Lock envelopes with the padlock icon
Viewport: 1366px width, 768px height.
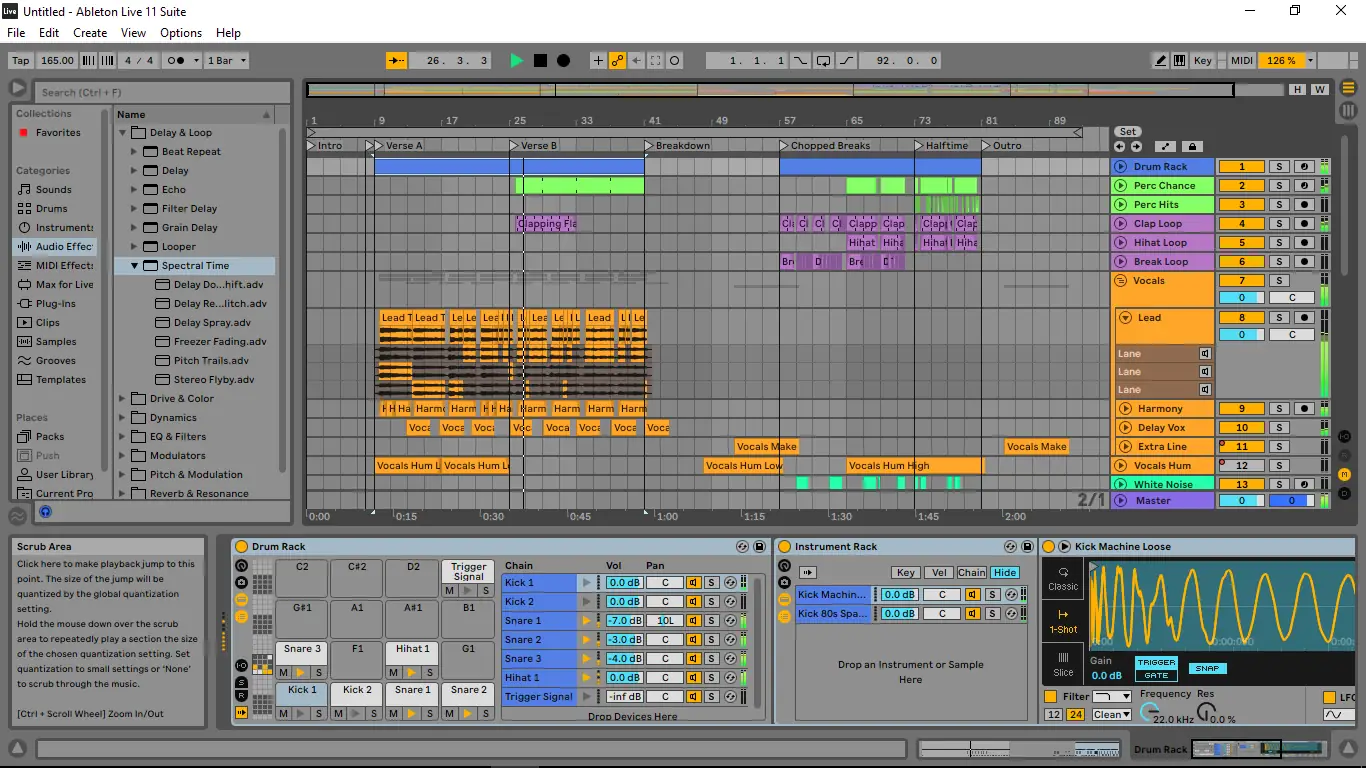click(1192, 147)
